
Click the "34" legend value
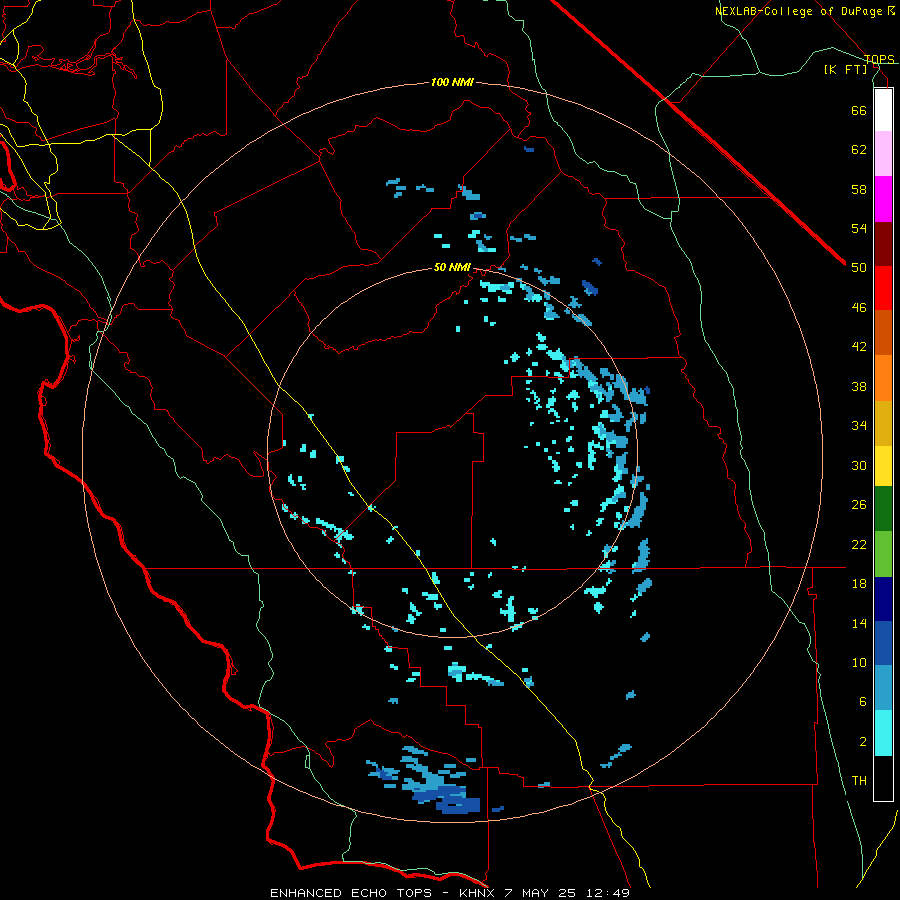point(859,426)
